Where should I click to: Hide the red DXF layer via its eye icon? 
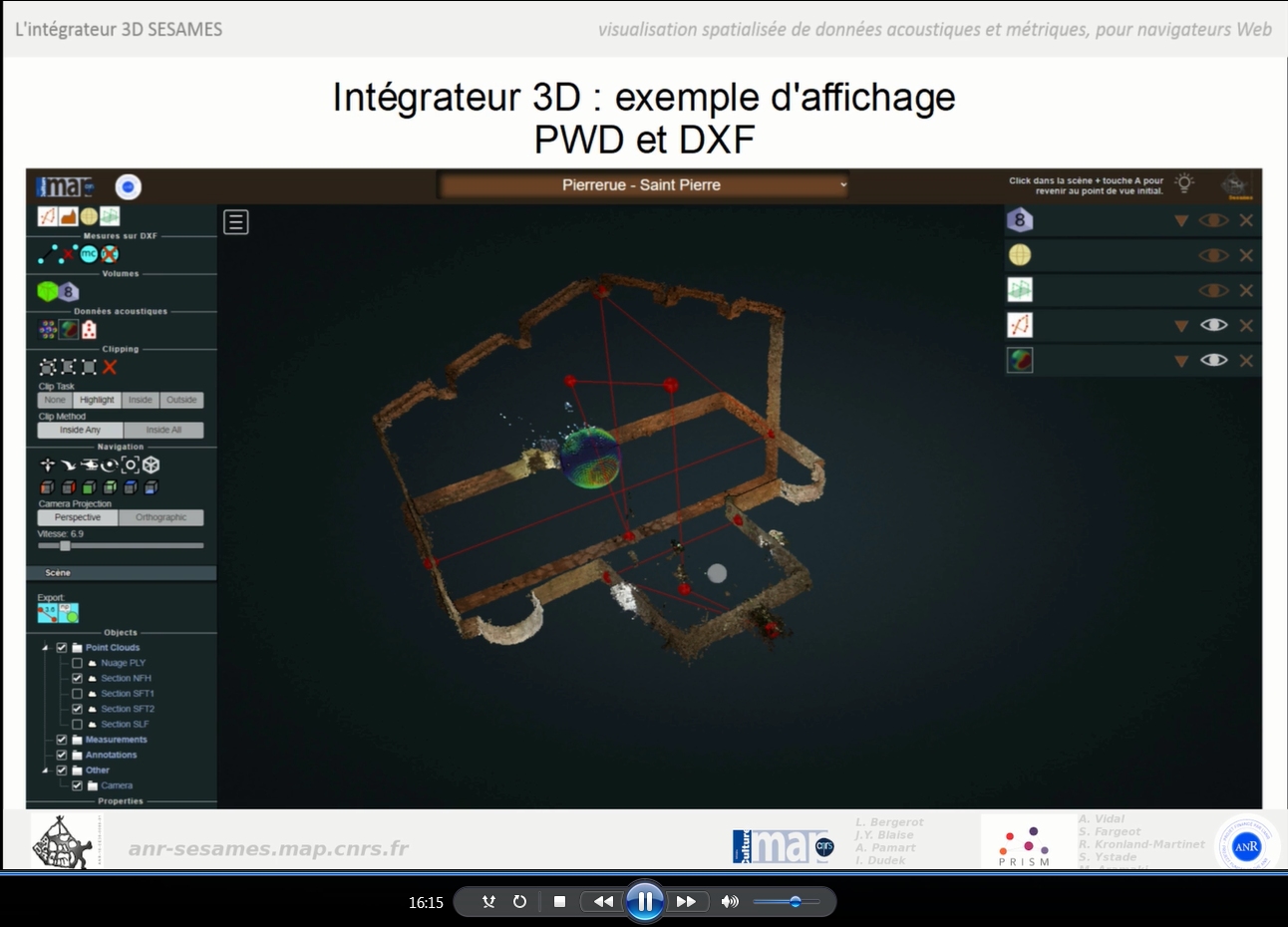coord(1213,325)
